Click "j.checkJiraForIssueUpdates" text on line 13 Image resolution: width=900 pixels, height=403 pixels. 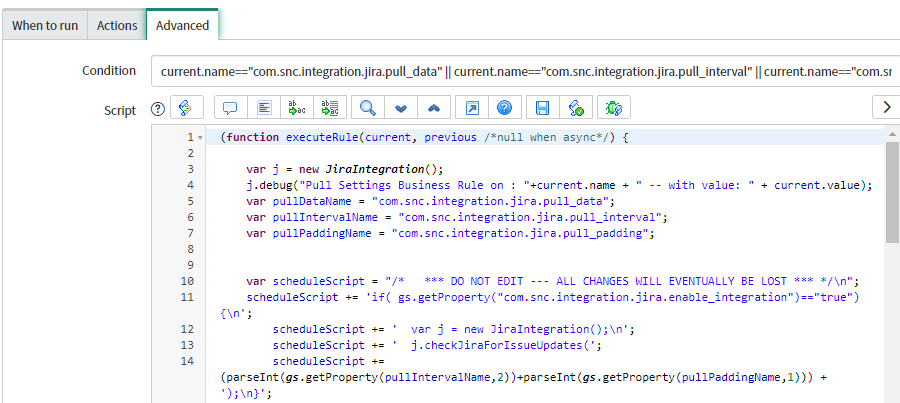coord(495,345)
